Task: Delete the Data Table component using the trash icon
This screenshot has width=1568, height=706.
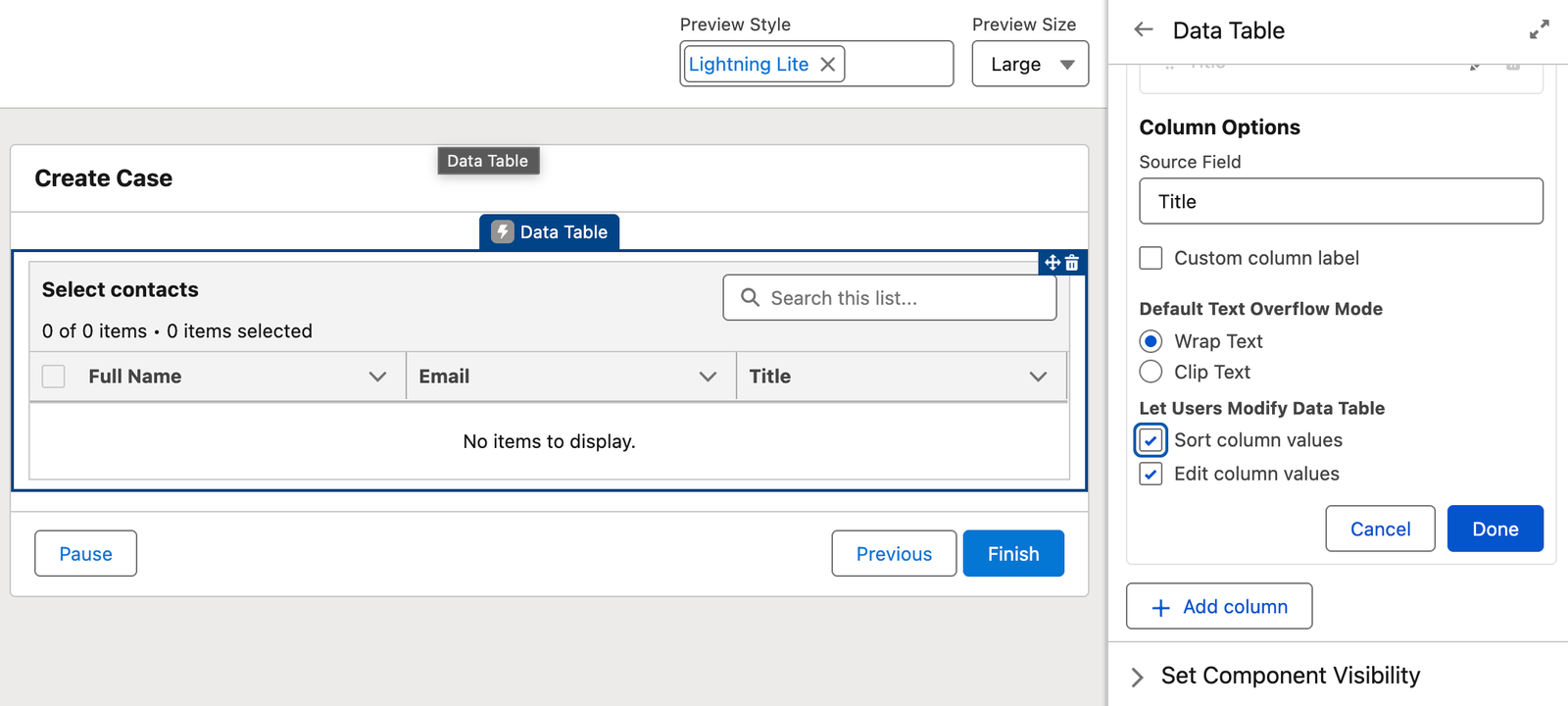Action: tap(1072, 263)
